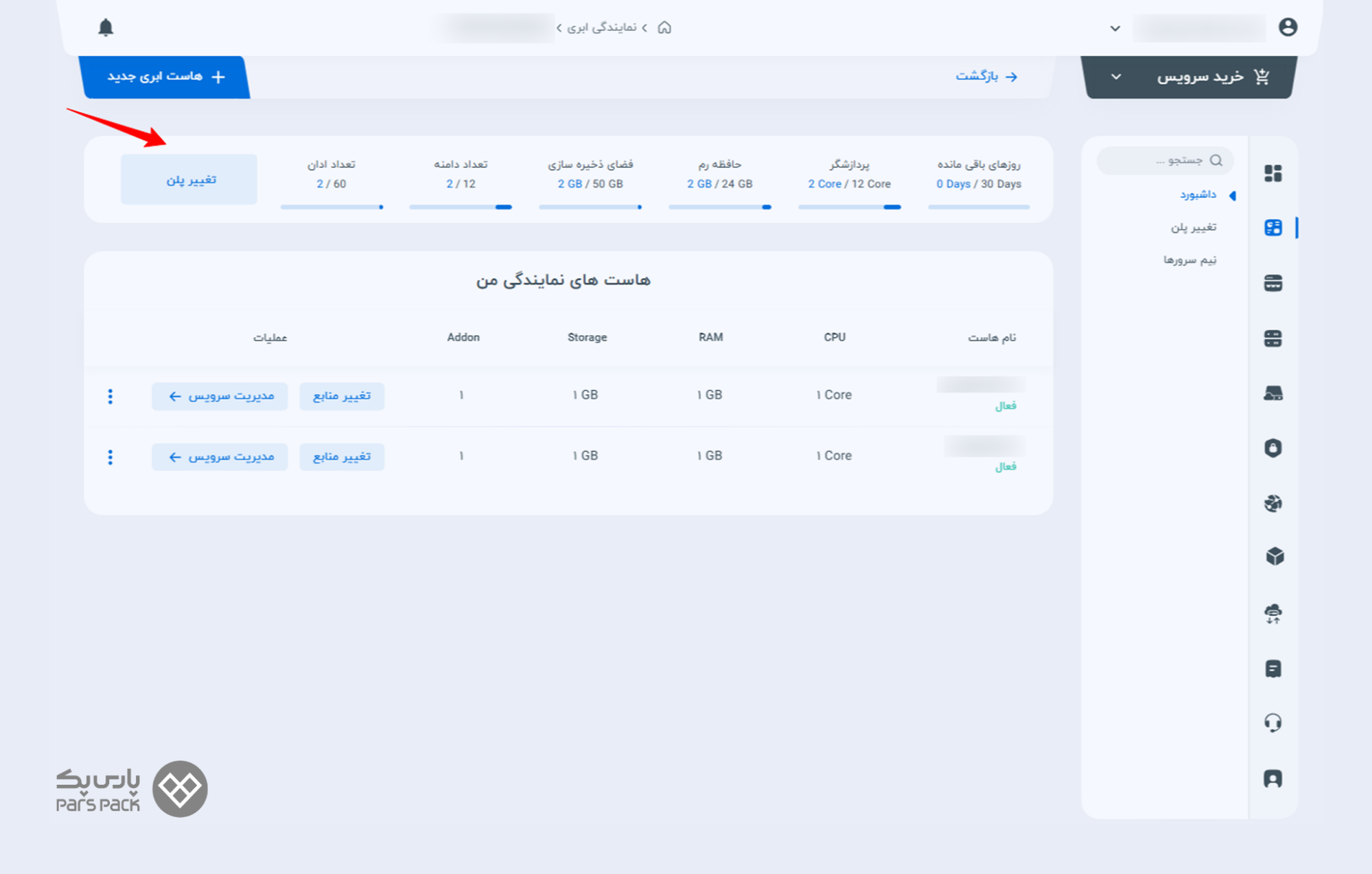Image resolution: width=1372 pixels, height=874 pixels.
Task: Click the home icon in breadcrumb
Action: coord(664,27)
